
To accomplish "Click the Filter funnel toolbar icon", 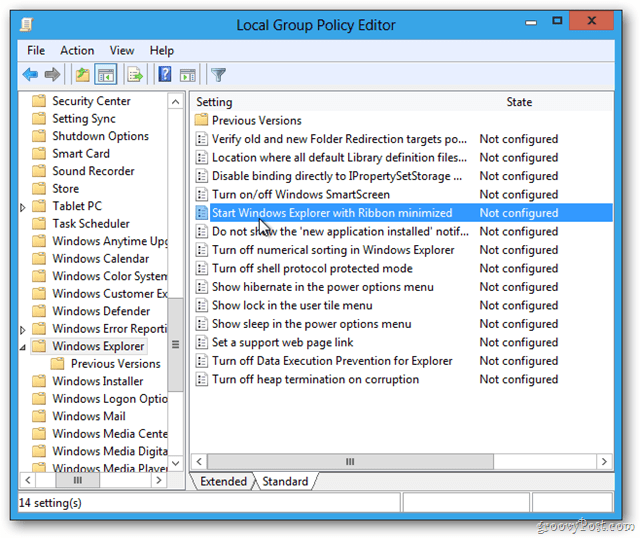I will click(x=218, y=75).
